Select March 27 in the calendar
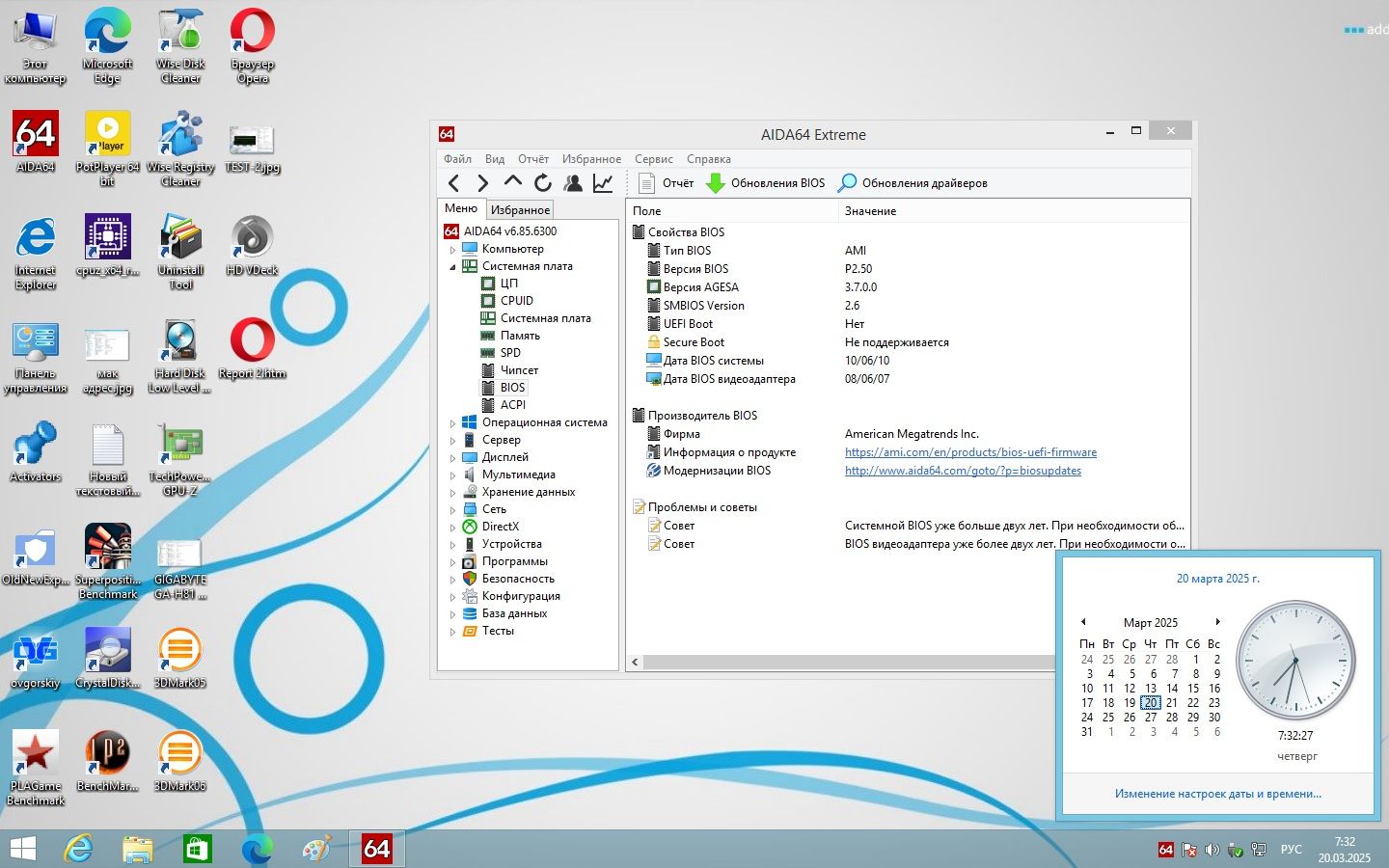 click(x=1151, y=718)
